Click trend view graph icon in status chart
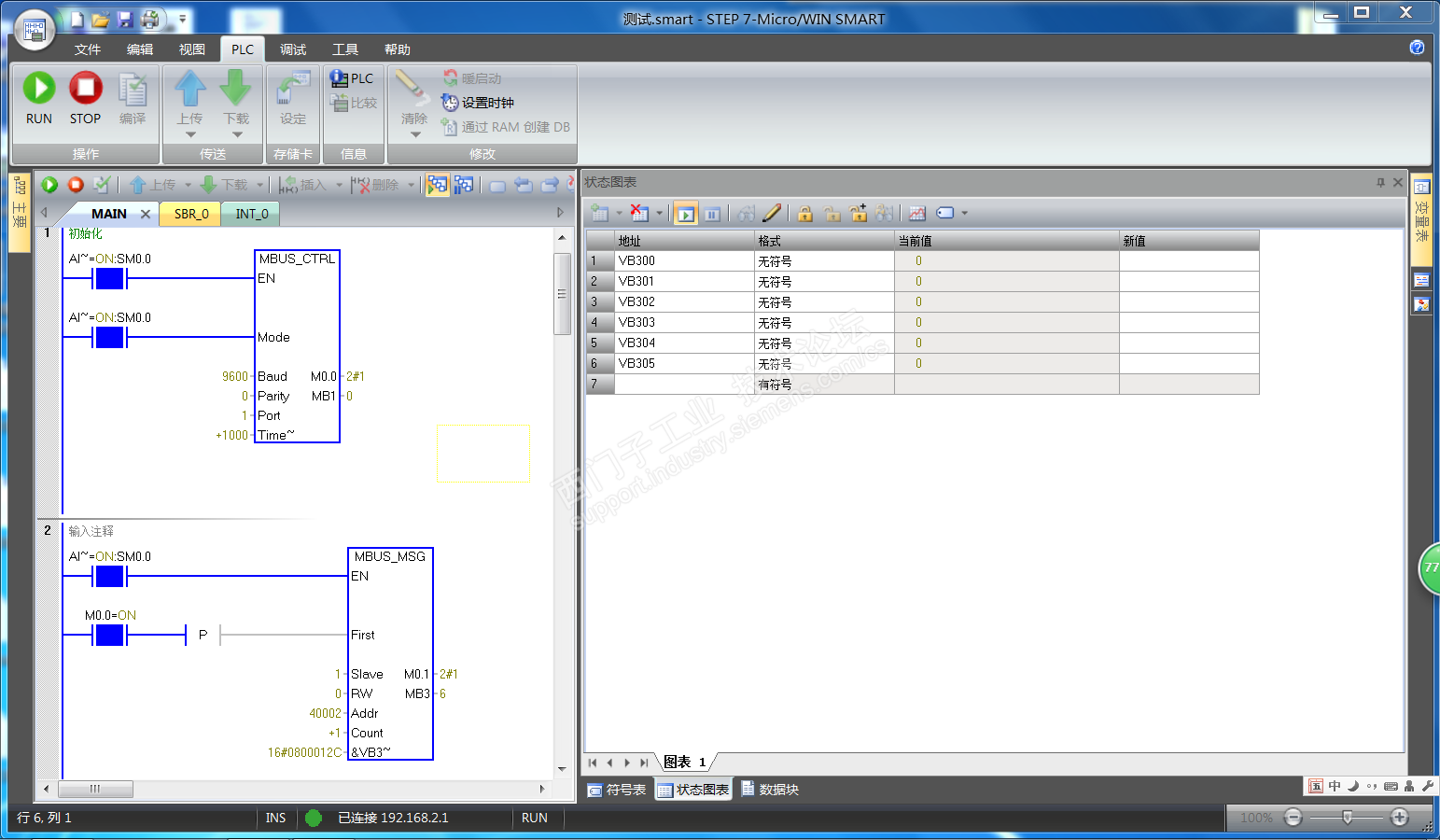Viewport: 1440px width, 840px height. point(917,214)
